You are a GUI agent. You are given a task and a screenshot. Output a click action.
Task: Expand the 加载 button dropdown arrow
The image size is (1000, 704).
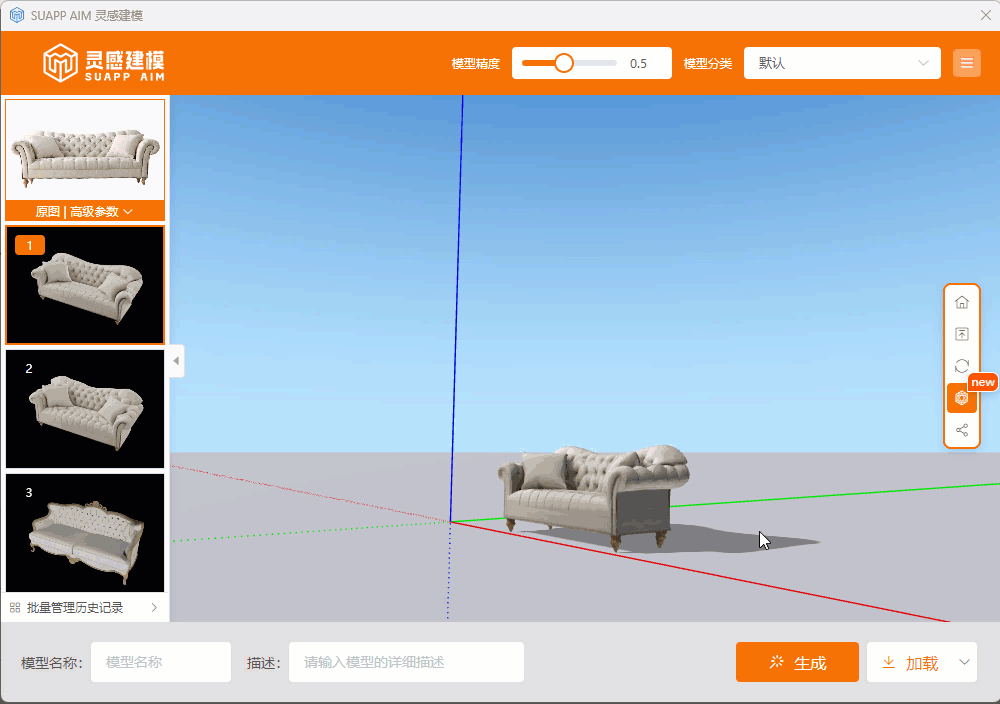(964, 662)
